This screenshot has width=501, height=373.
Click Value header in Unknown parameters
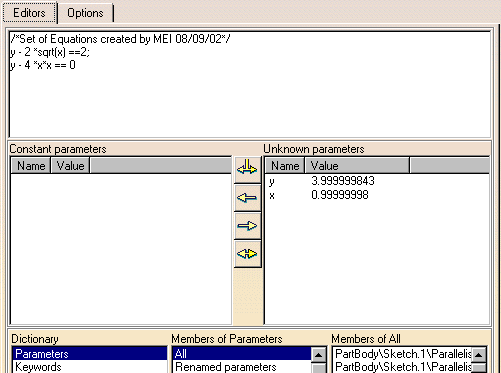(357, 166)
